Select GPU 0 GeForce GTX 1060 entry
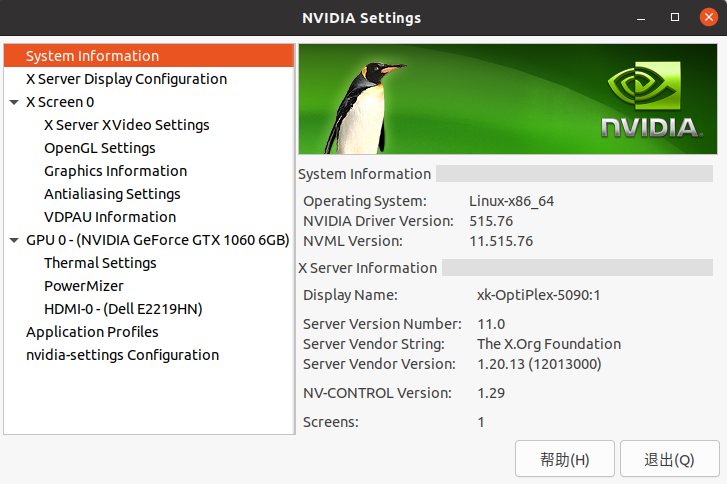The width and height of the screenshot is (727, 484). (x=157, y=240)
